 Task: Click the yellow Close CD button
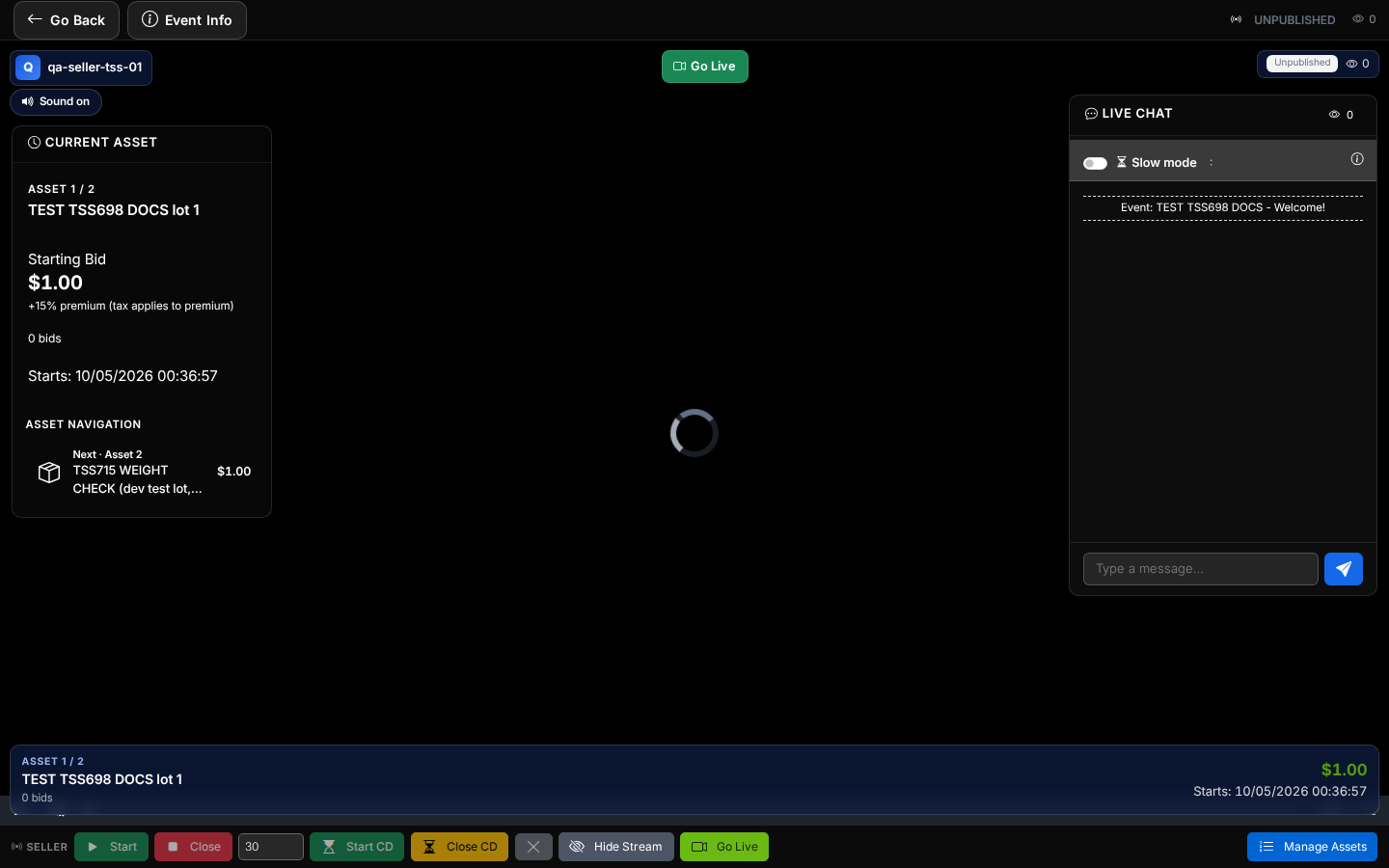[x=459, y=847]
